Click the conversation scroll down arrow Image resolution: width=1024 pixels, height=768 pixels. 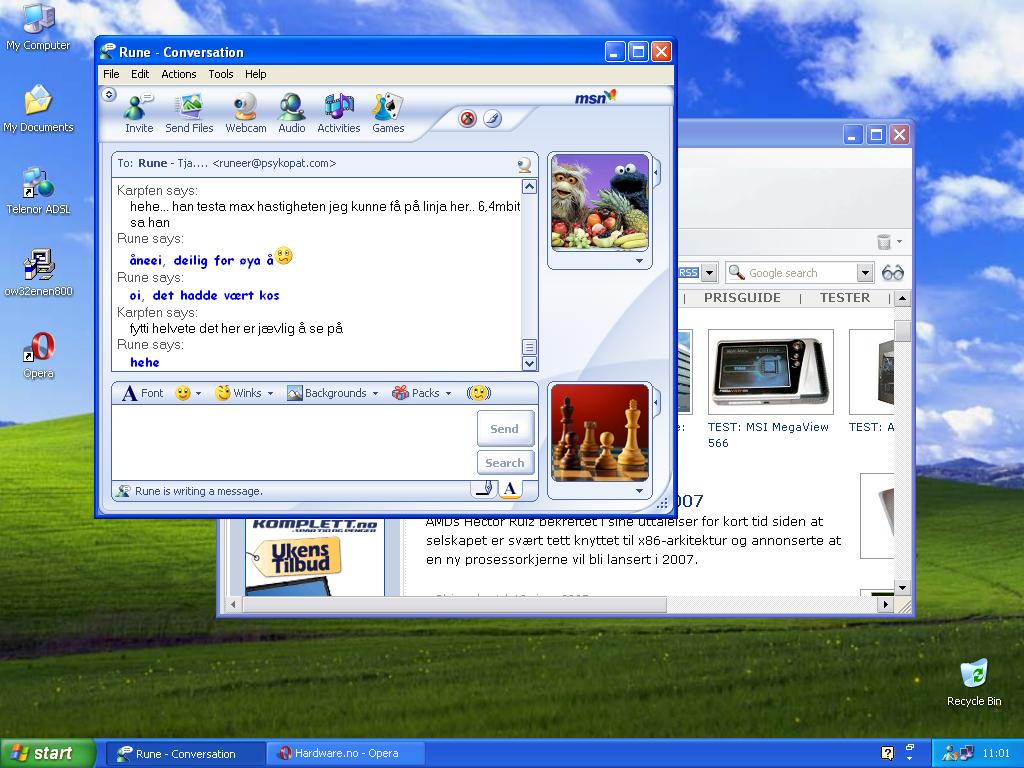click(529, 363)
